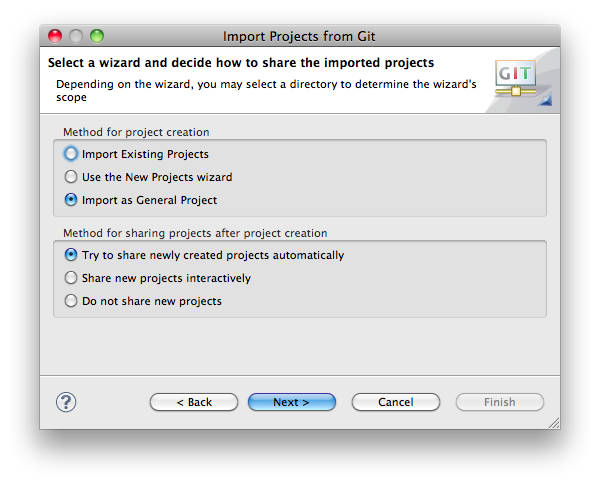
Task: Click the Method for sharing projects group label
Action: [x=195, y=233]
